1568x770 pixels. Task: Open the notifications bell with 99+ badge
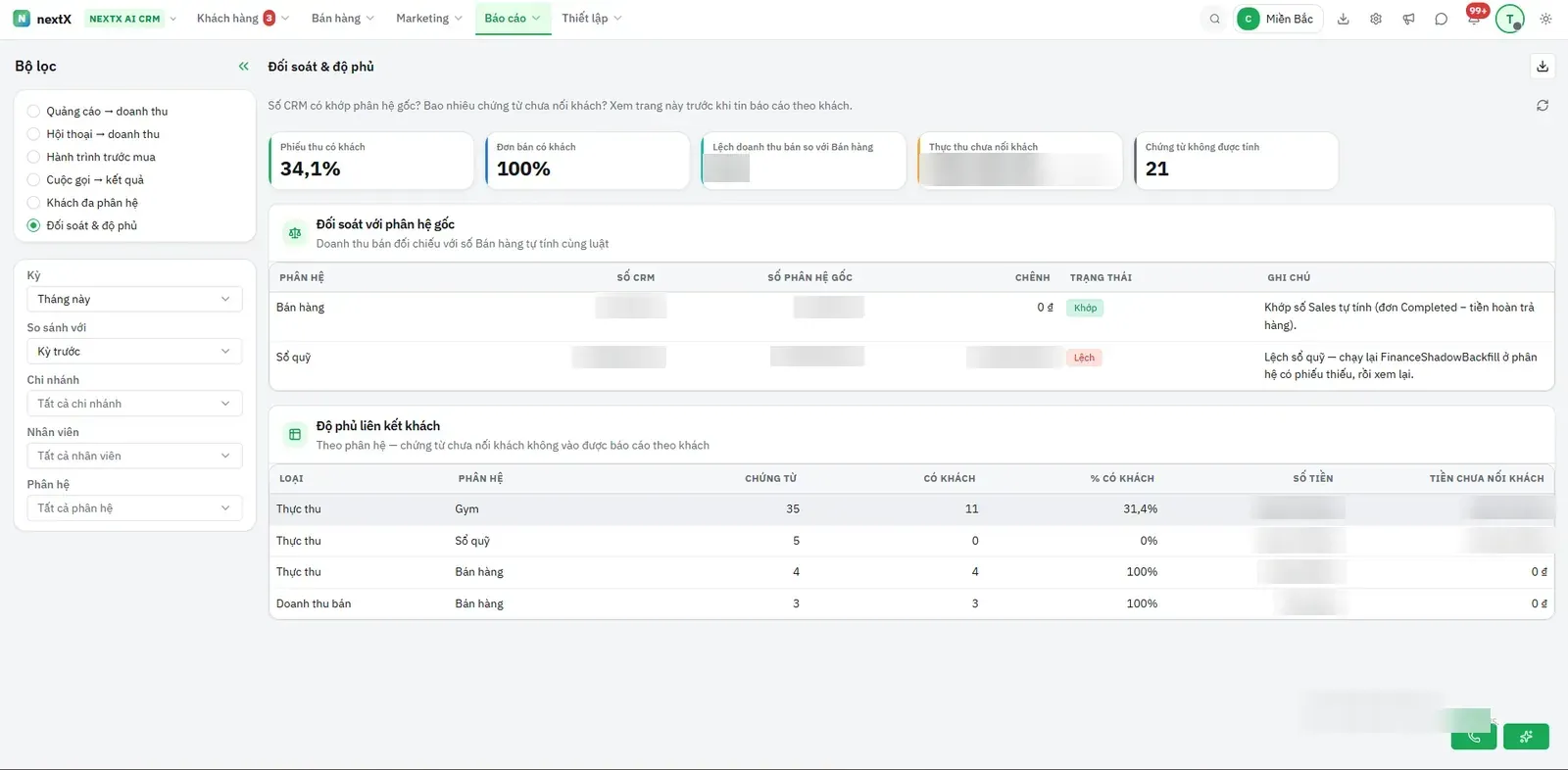click(x=1474, y=18)
